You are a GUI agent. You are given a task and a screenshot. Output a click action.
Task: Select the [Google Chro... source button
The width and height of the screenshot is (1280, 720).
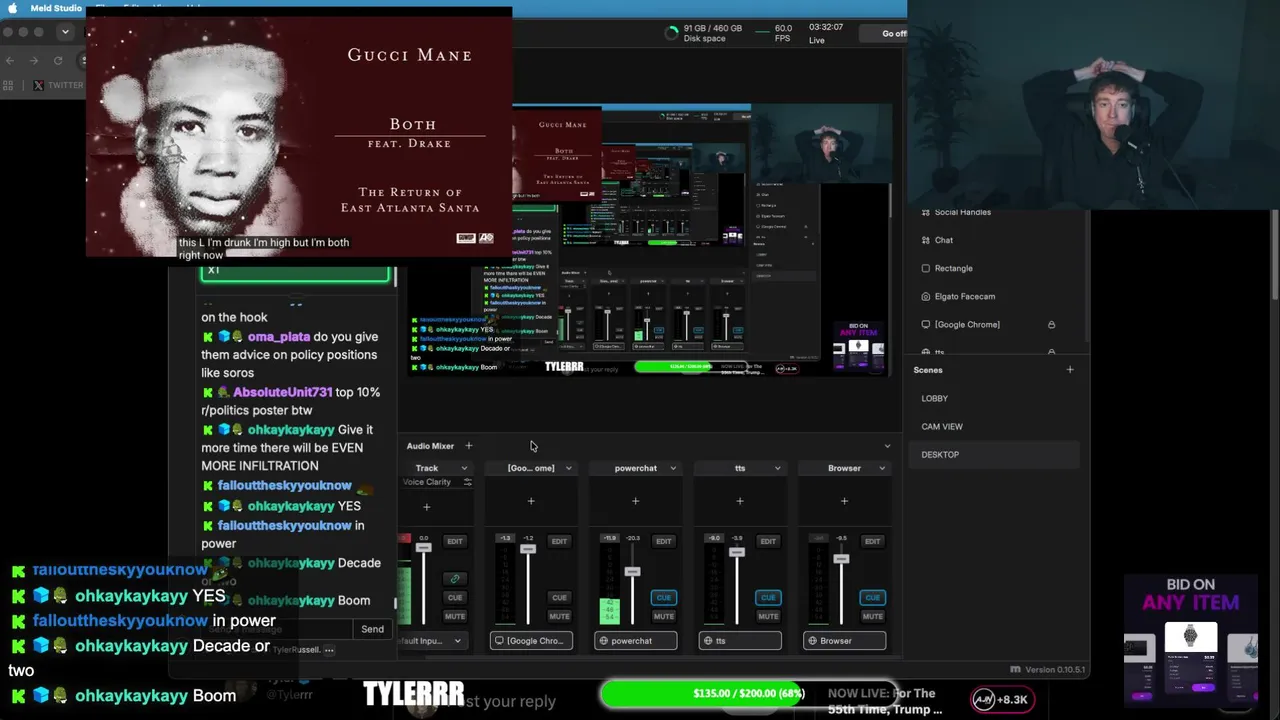pos(531,641)
